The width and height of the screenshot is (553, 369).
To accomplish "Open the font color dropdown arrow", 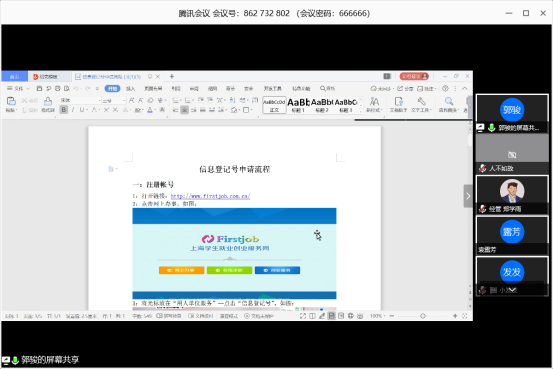I will (154, 110).
